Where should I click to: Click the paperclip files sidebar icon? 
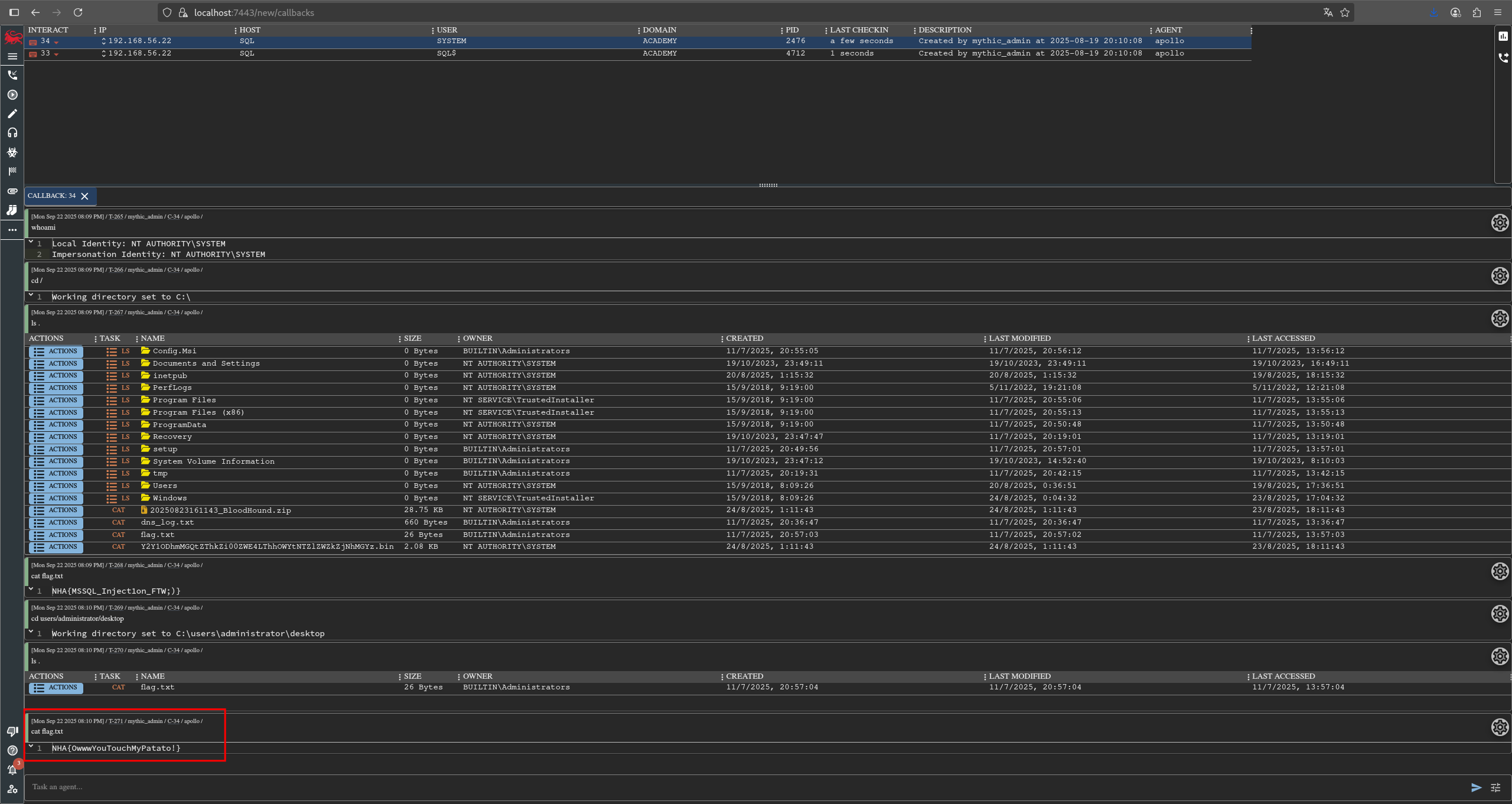tap(12, 191)
